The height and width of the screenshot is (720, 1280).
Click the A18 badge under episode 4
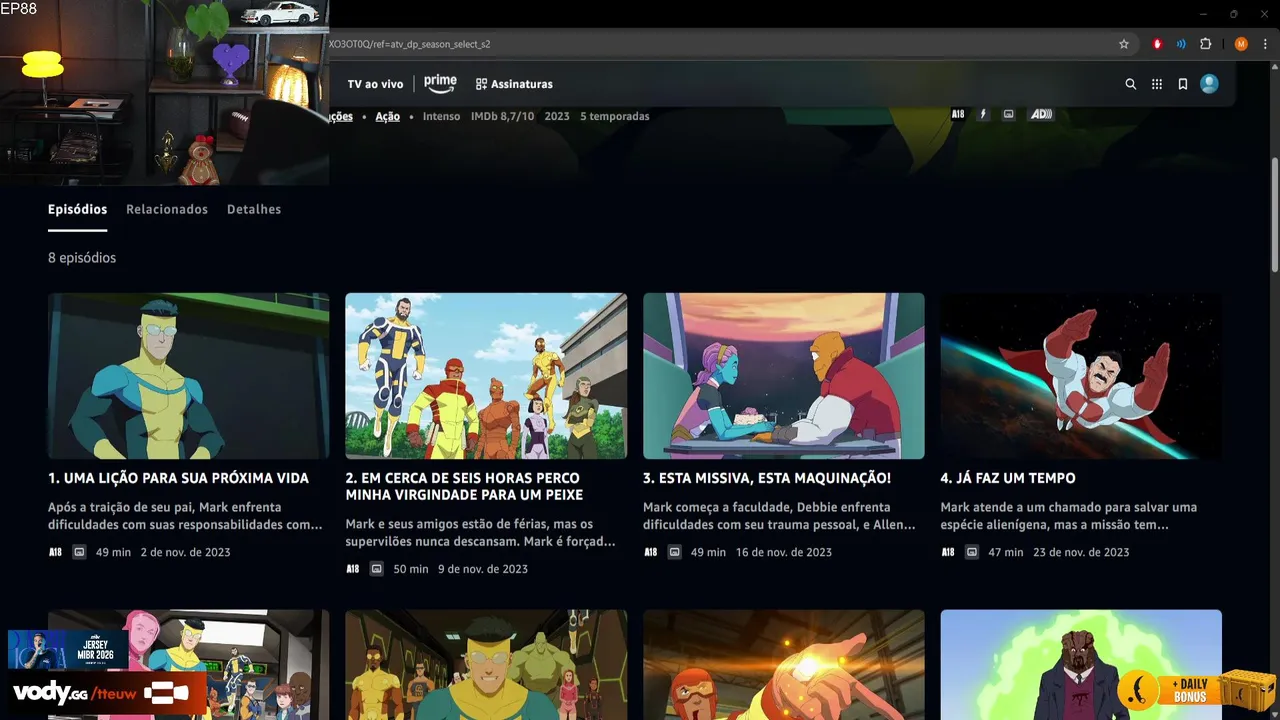tap(947, 552)
